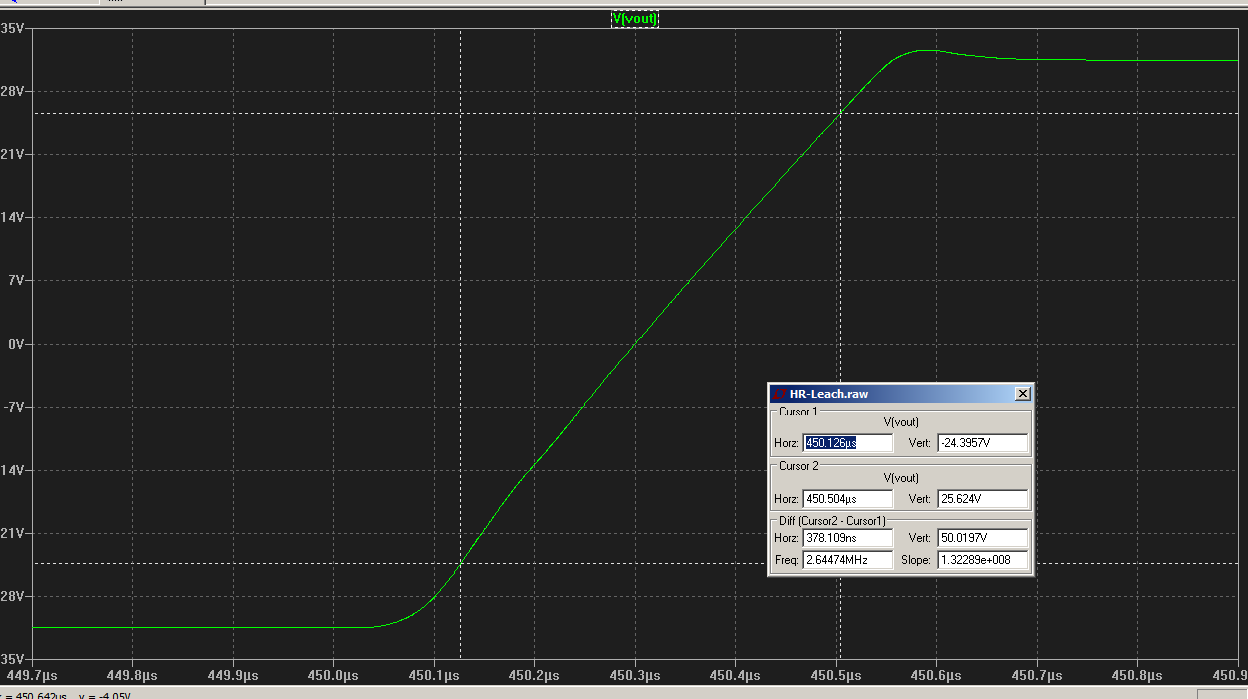Click the Freq field showing 2.64474MHz

[847, 560]
